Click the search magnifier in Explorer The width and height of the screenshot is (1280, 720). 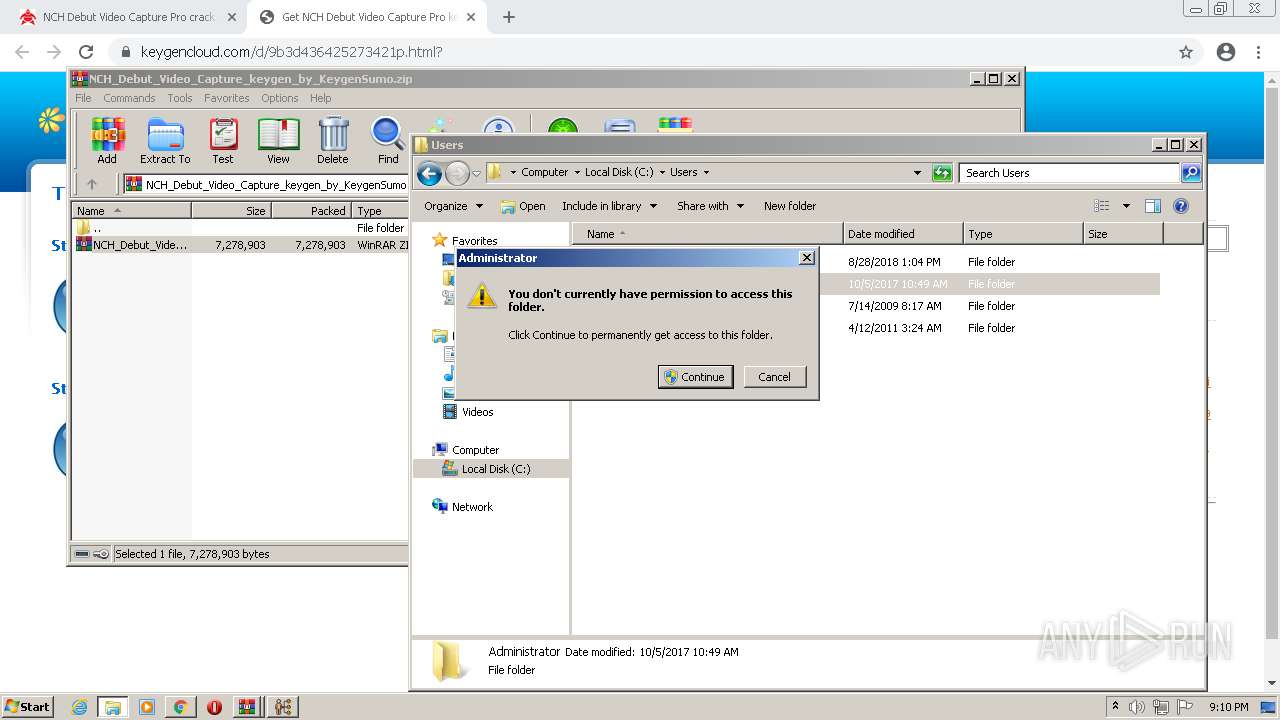click(1190, 173)
